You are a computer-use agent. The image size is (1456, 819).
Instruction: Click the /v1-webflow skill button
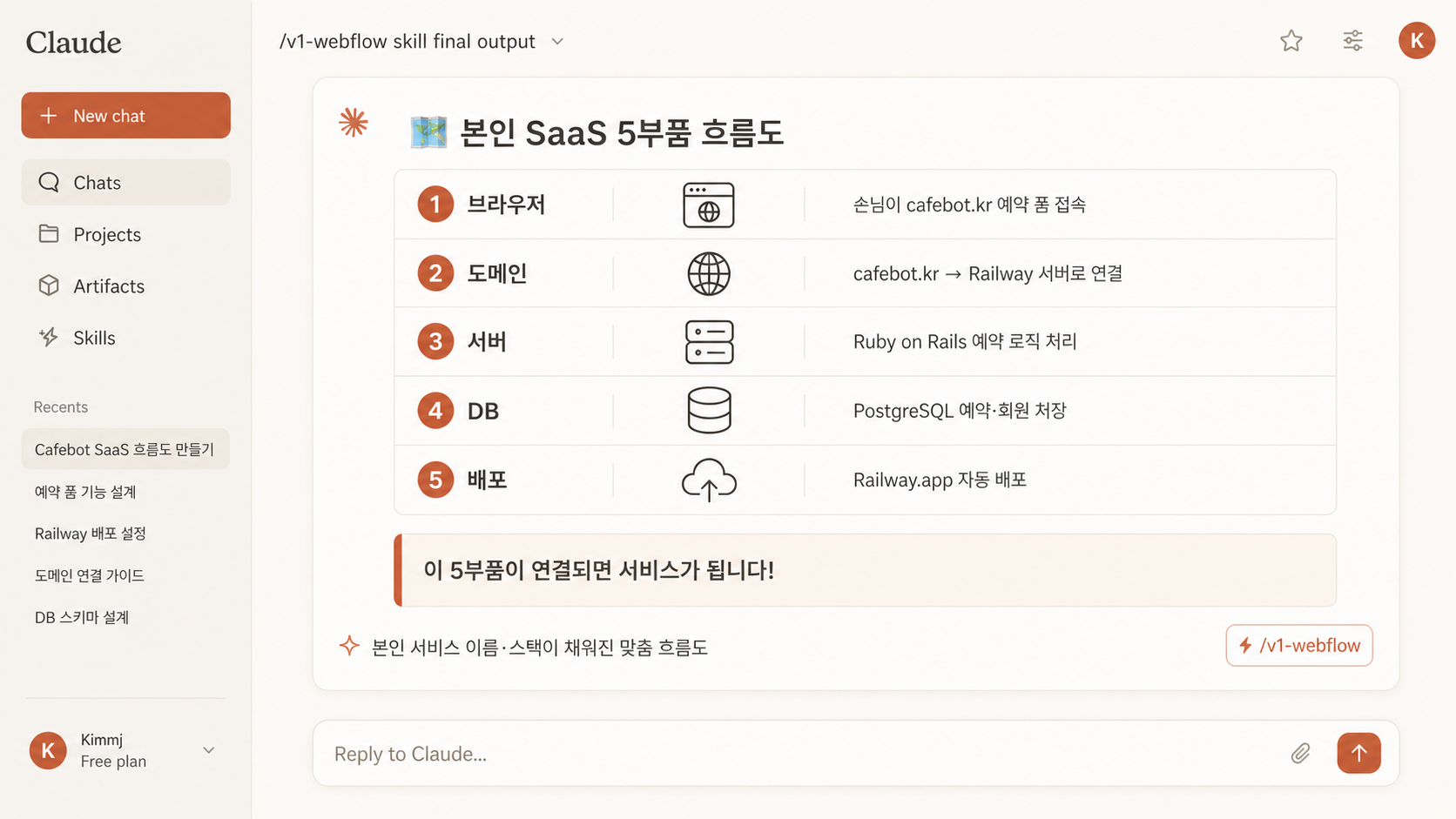tap(1299, 645)
